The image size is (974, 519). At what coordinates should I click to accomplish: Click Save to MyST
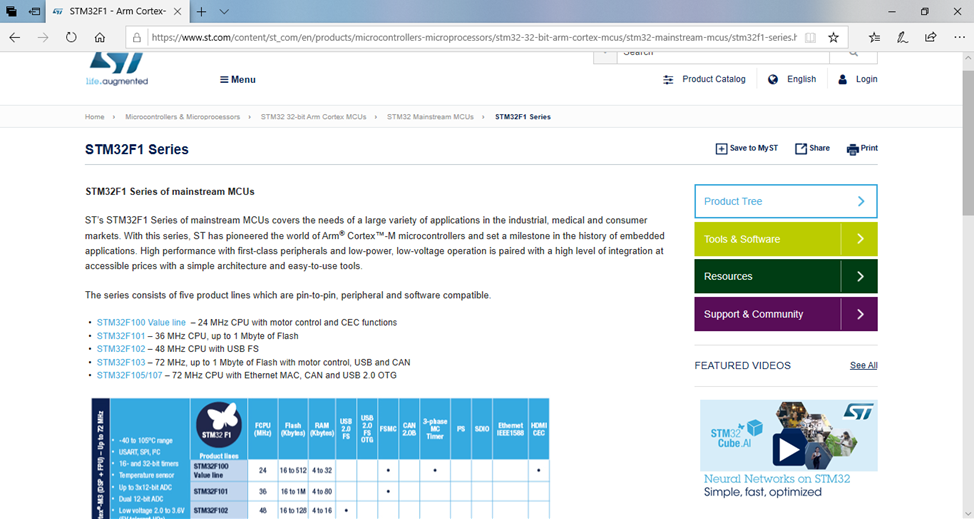click(747, 148)
